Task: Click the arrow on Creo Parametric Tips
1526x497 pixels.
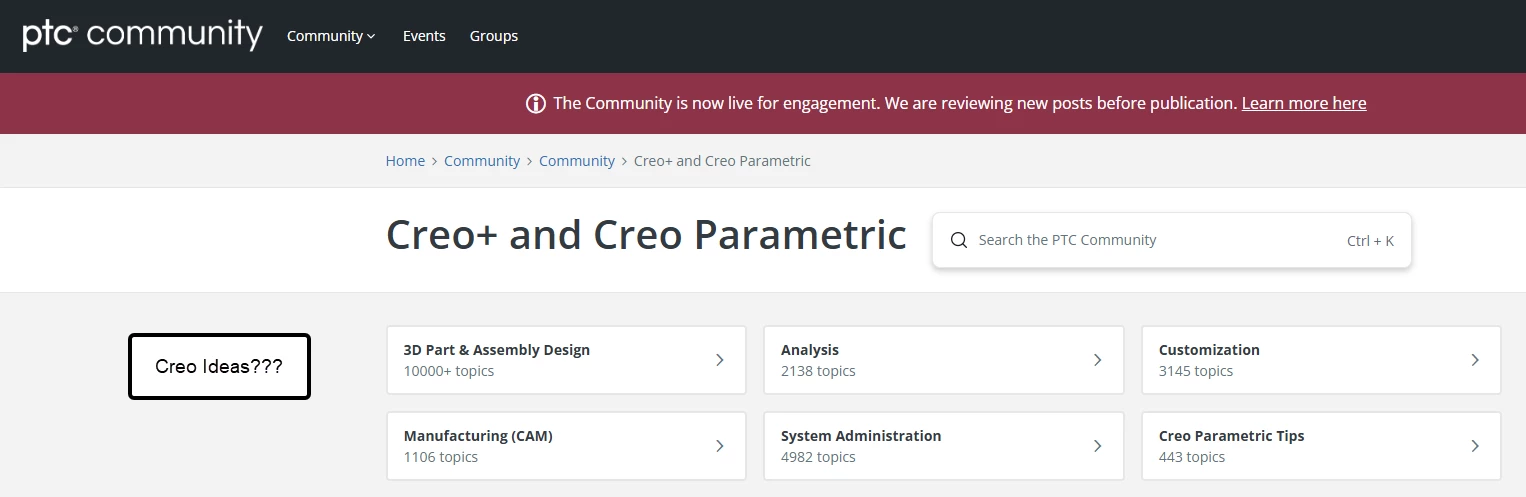Action: pos(1475,446)
